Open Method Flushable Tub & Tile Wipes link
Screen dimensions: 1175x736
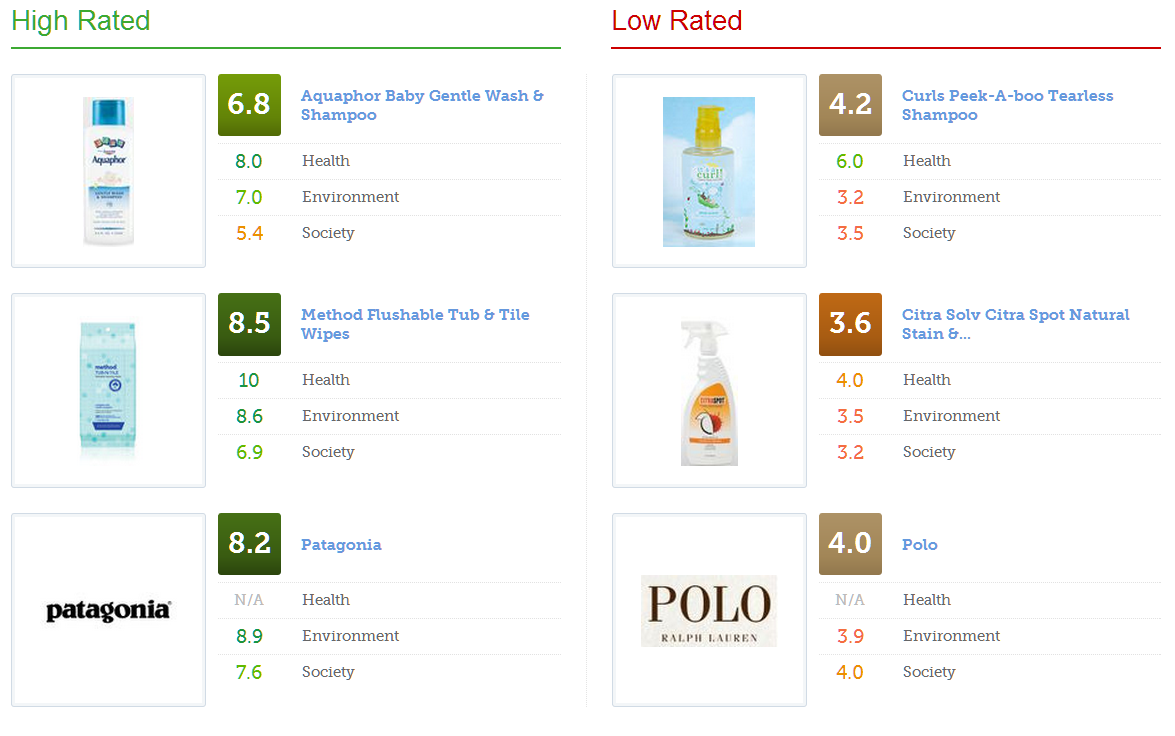[x=415, y=324]
